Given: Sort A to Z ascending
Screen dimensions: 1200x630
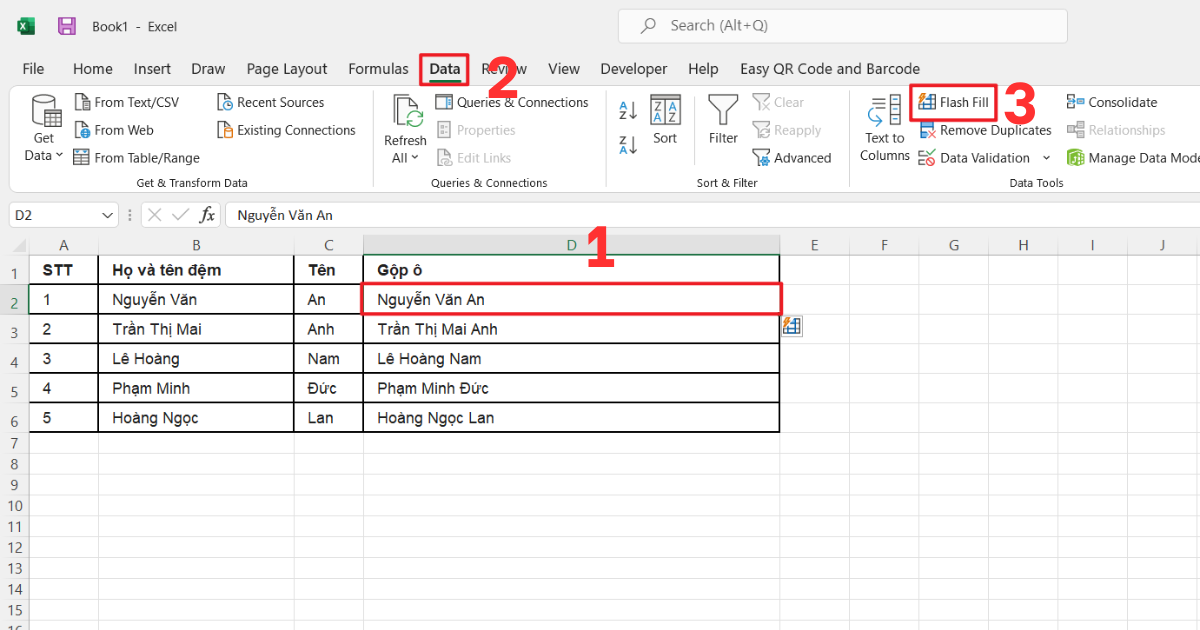Looking at the screenshot, I should 628,110.
